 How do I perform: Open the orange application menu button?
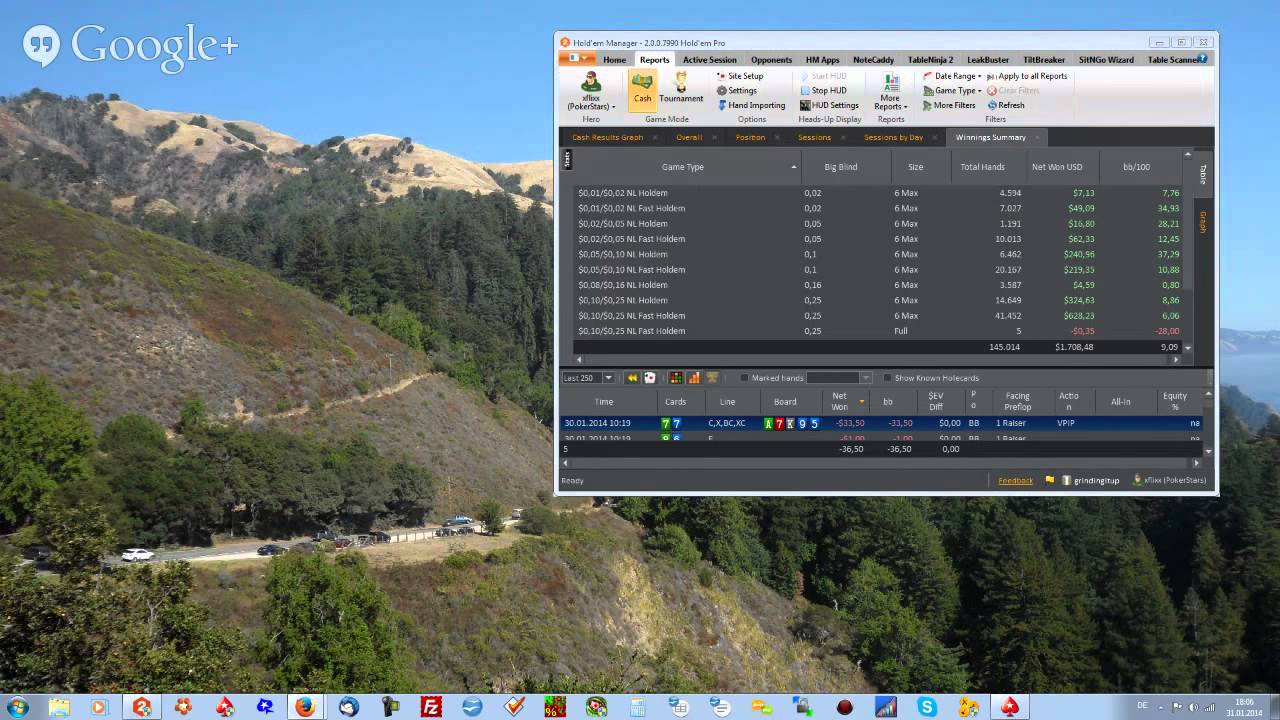[579, 59]
